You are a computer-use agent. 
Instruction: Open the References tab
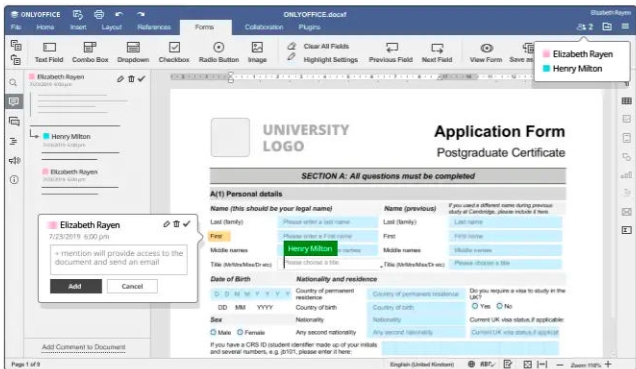click(154, 27)
